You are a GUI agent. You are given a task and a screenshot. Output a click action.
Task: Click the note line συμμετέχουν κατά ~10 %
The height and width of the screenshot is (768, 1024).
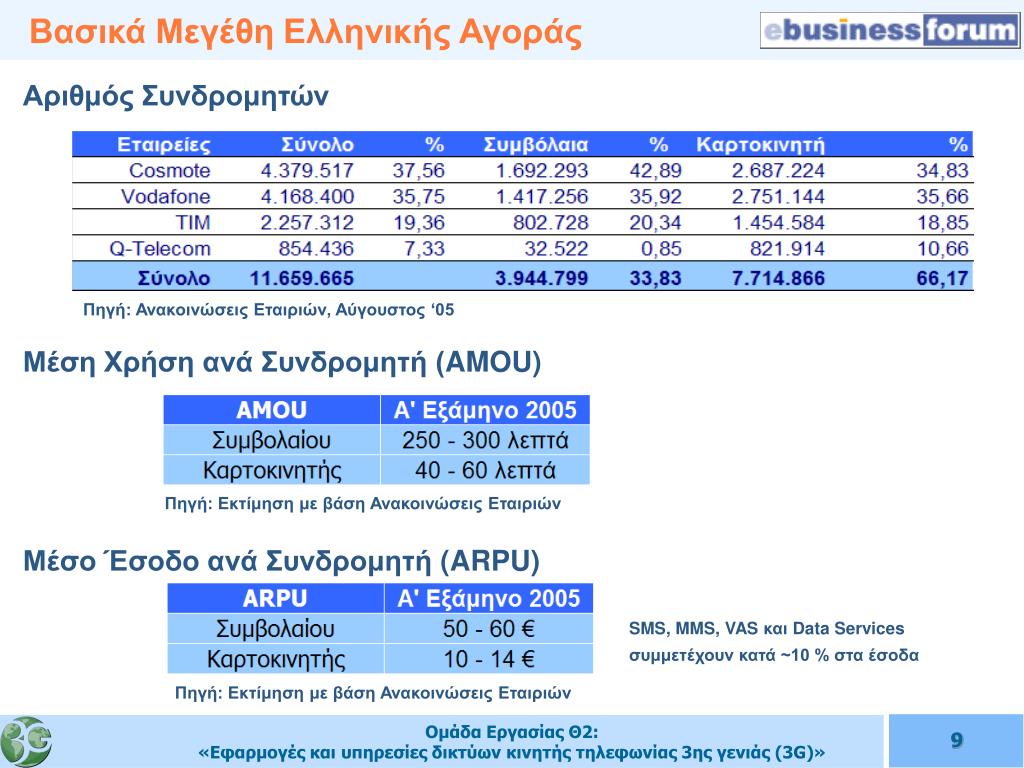tap(774, 655)
